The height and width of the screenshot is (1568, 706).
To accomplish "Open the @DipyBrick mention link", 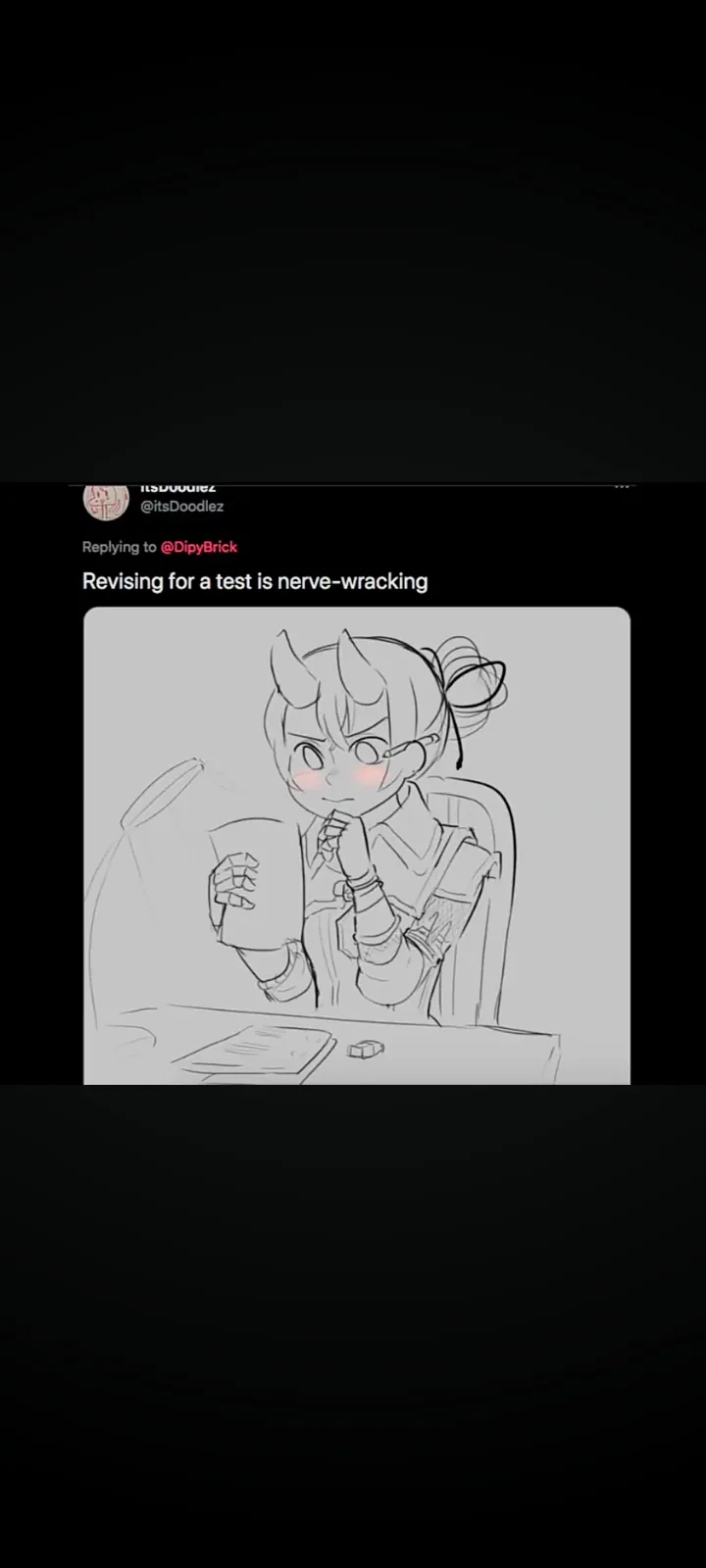I will tap(199, 547).
